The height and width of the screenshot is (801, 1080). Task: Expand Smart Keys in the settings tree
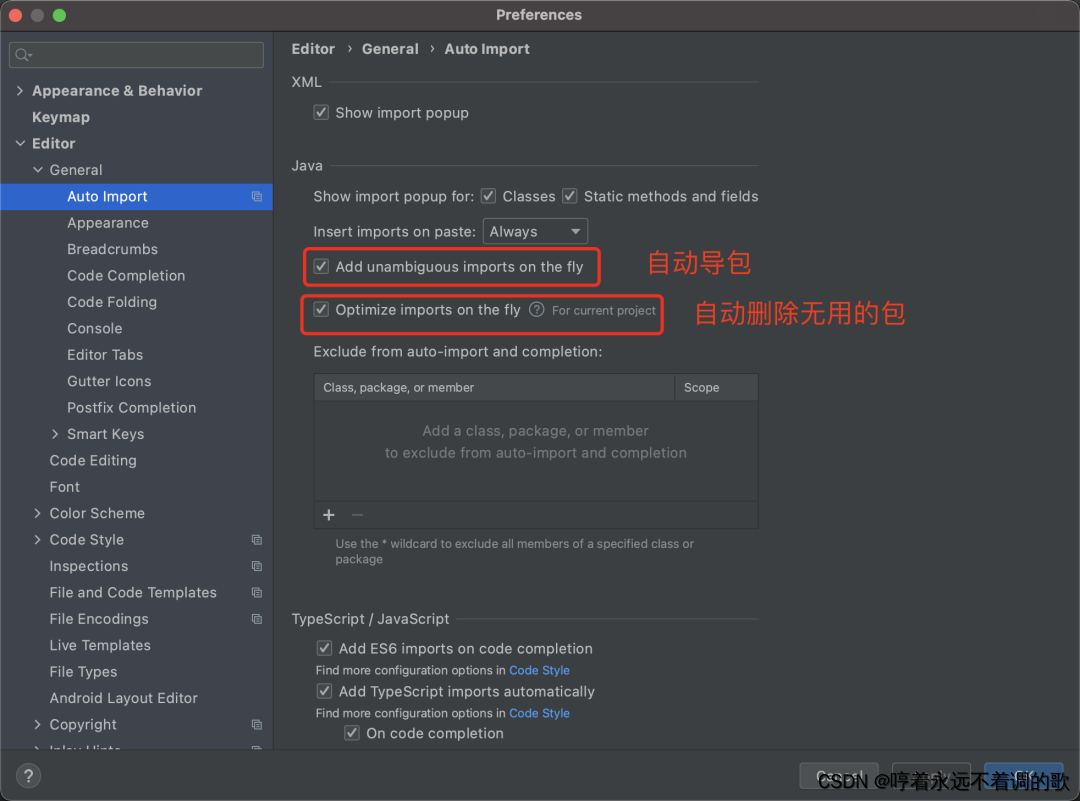click(x=57, y=434)
